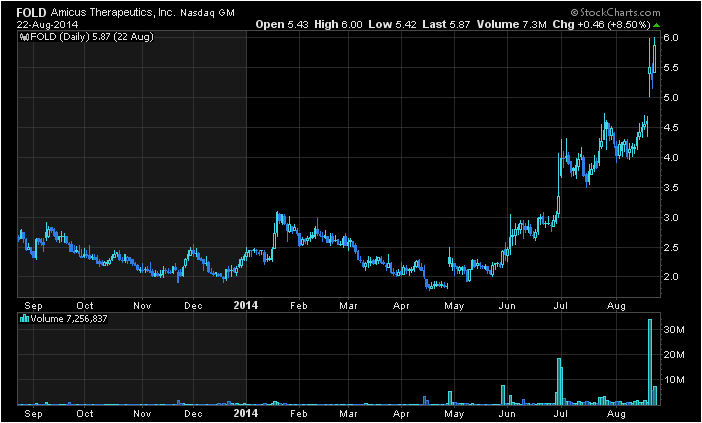
Task: Click the 3.5 price axis label
Action: click(672, 188)
